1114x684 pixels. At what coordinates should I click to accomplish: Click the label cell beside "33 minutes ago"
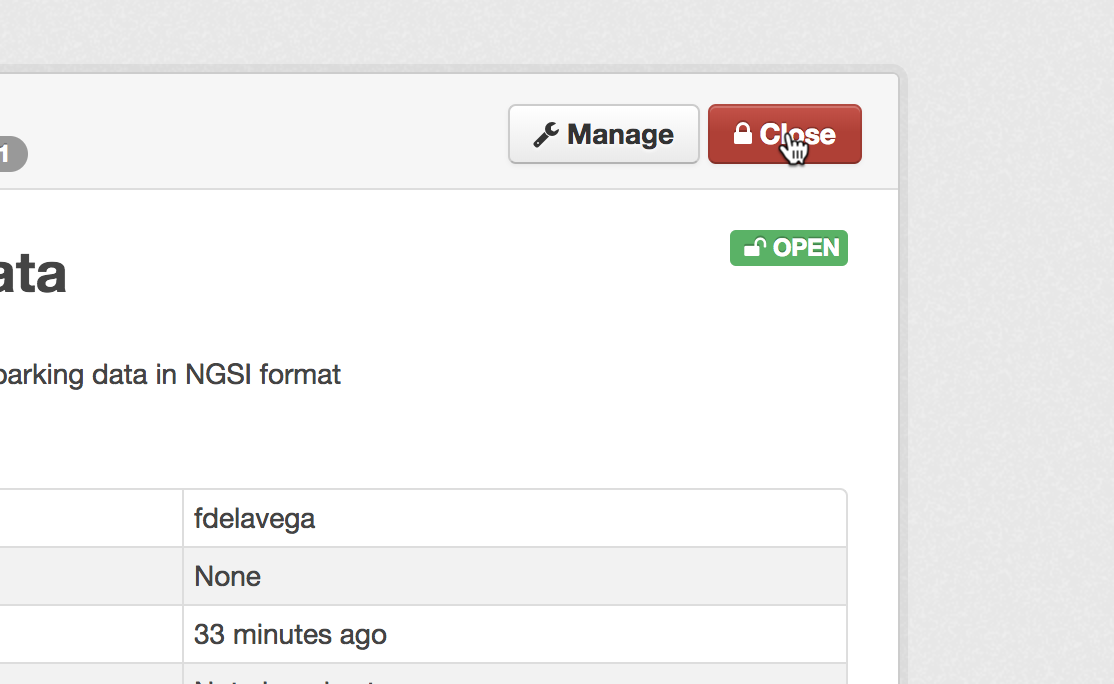click(91, 634)
